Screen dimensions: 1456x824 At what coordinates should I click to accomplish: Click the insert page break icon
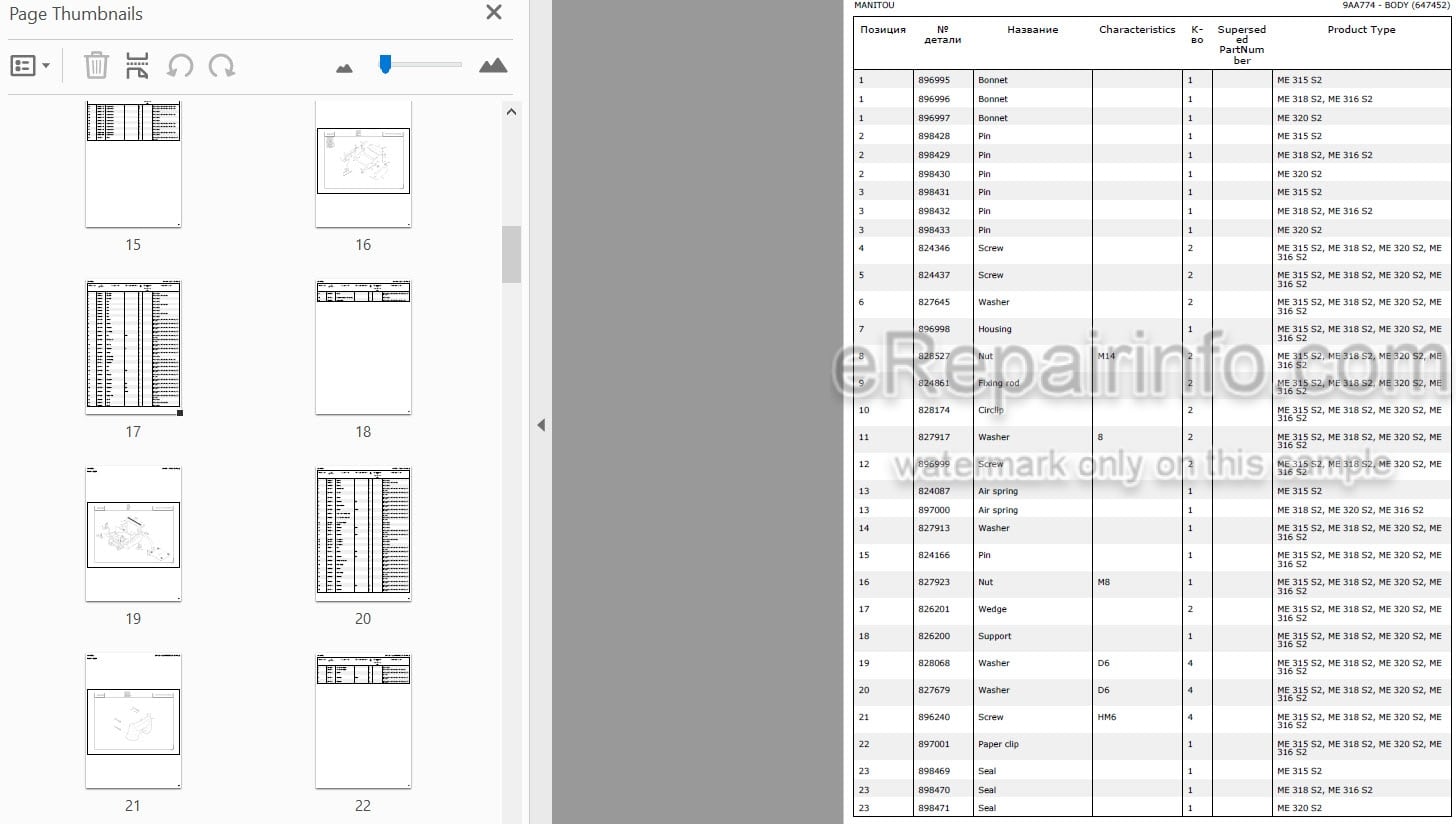[x=138, y=66]
